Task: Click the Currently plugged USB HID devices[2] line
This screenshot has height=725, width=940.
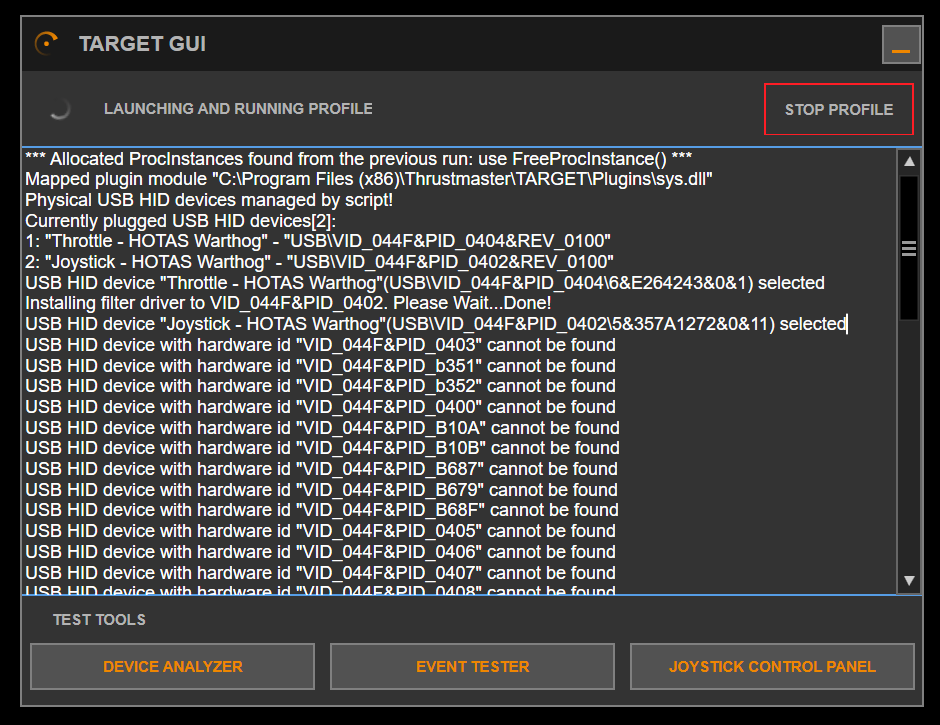Action: click(x=180, y=221)
